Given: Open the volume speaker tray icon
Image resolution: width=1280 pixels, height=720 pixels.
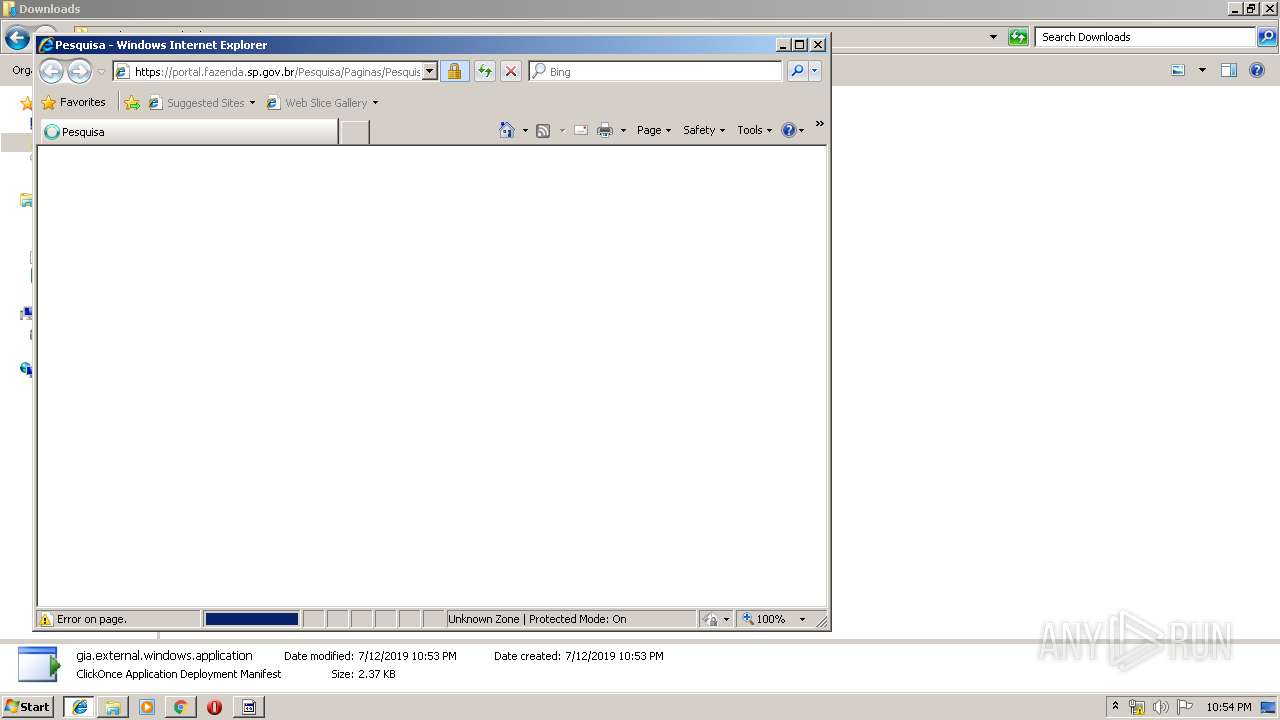Looking at the screenshot, I should click(1160, 707).
